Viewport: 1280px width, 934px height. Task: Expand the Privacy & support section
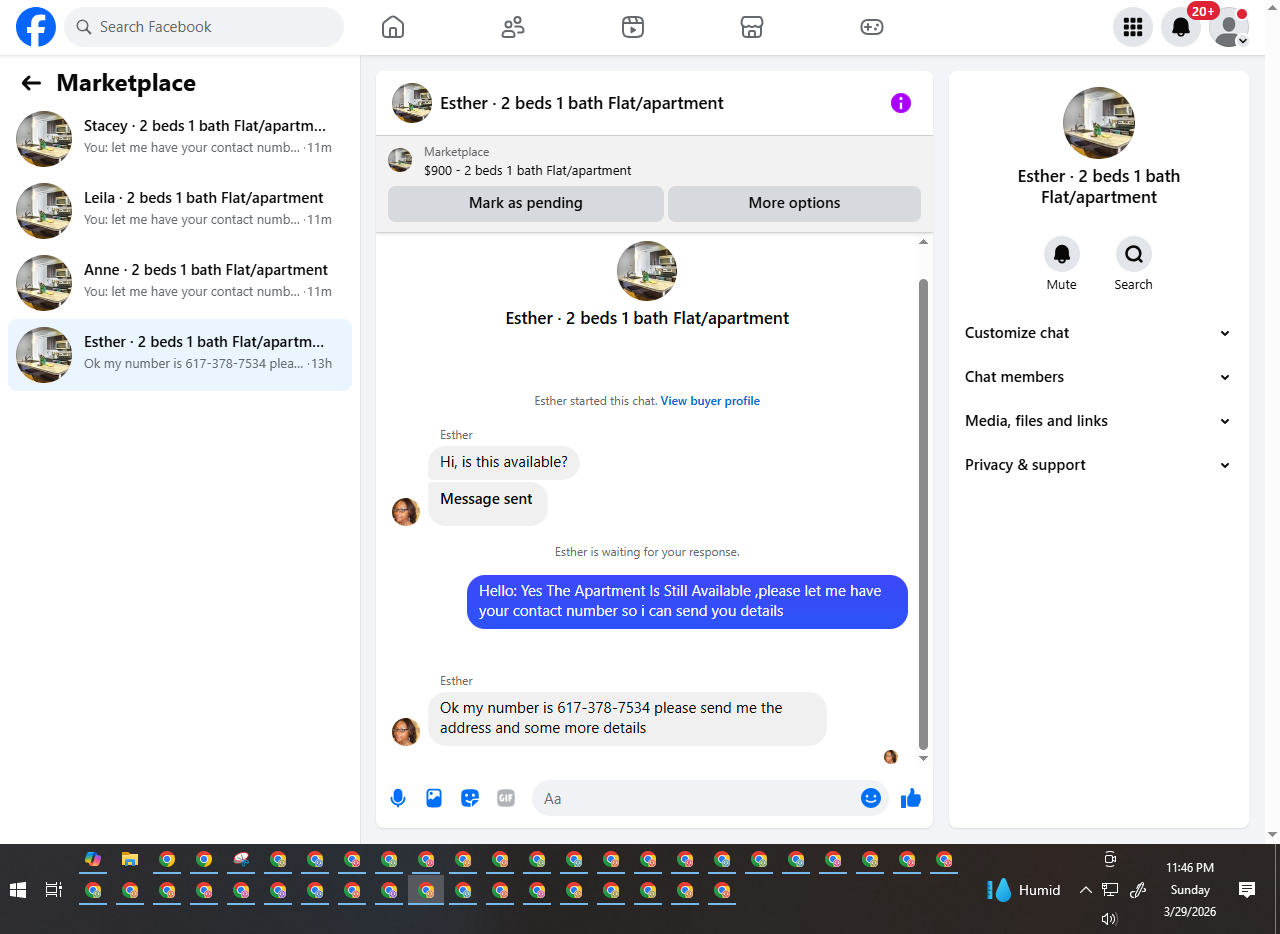tap(1098, 465)
